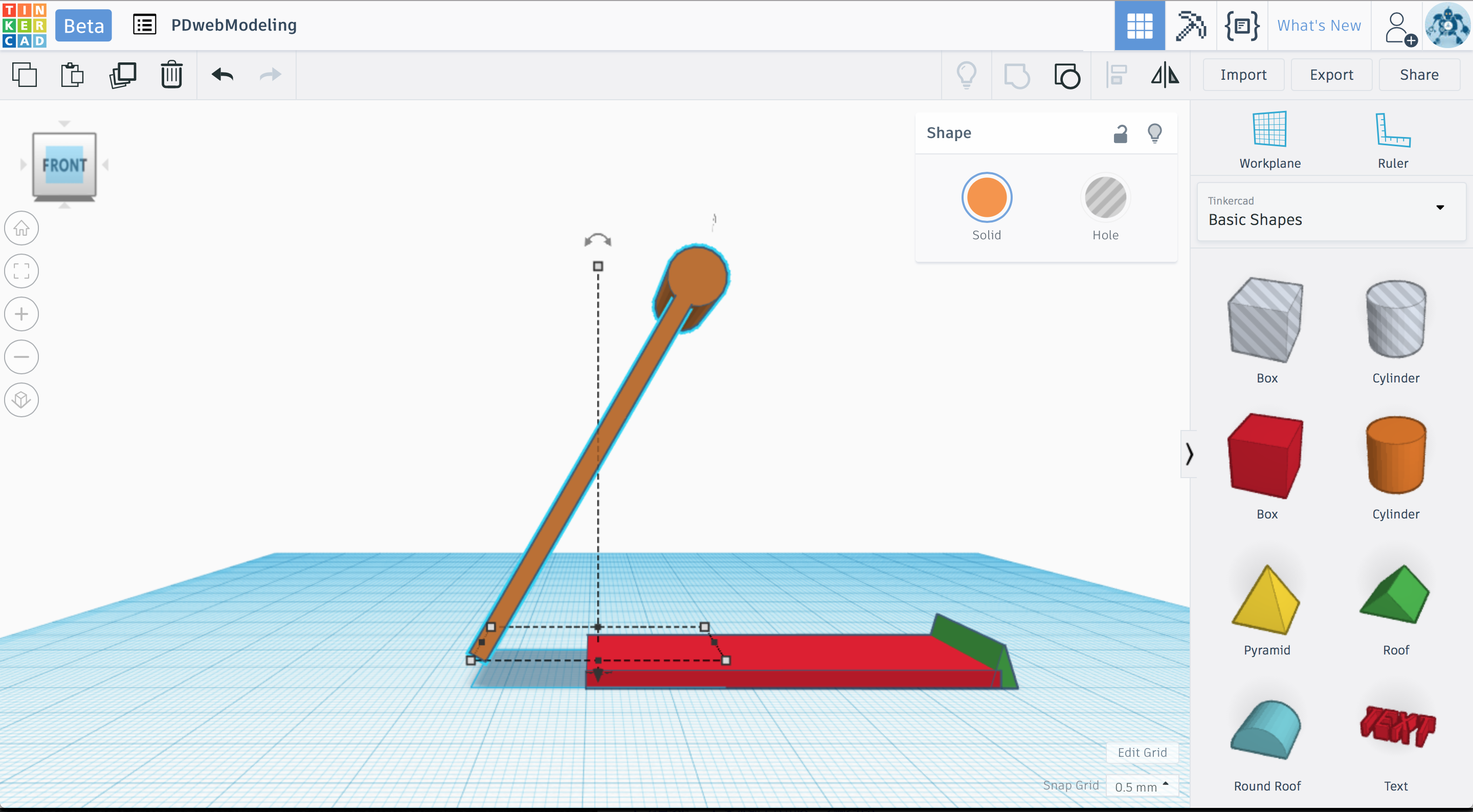
Task: Open the Snap Grid 0.5 mm dropdown
Action: (1142, 786)
